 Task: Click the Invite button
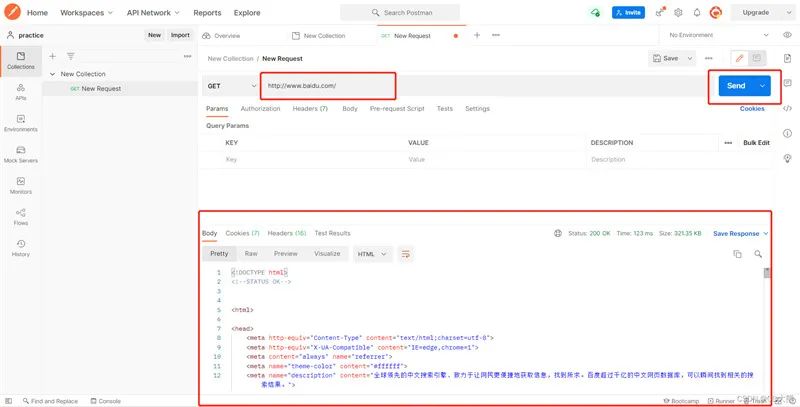(x=628, y=13)
